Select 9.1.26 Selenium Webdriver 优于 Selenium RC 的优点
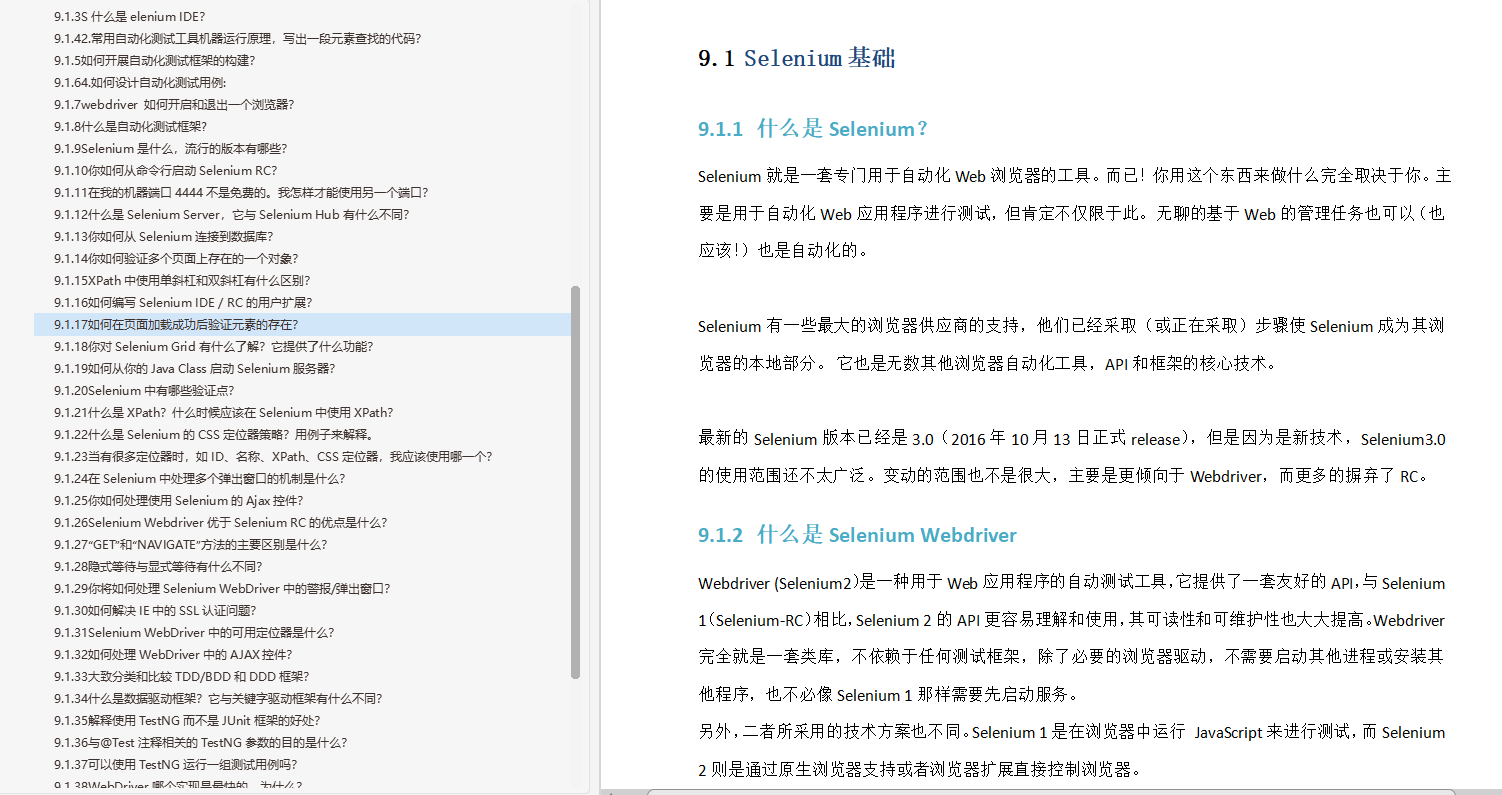 [221, 522]
